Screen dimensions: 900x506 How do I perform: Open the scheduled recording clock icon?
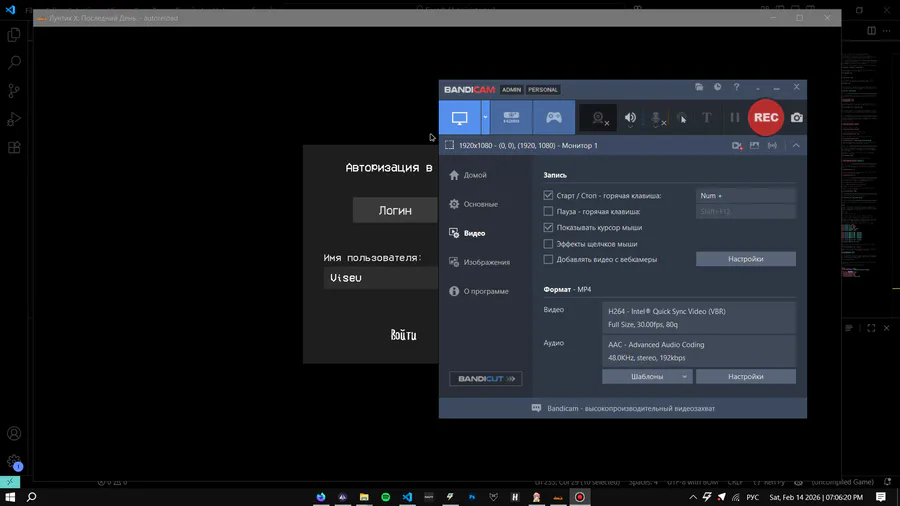pyautogui.click(x=717, y=87)
